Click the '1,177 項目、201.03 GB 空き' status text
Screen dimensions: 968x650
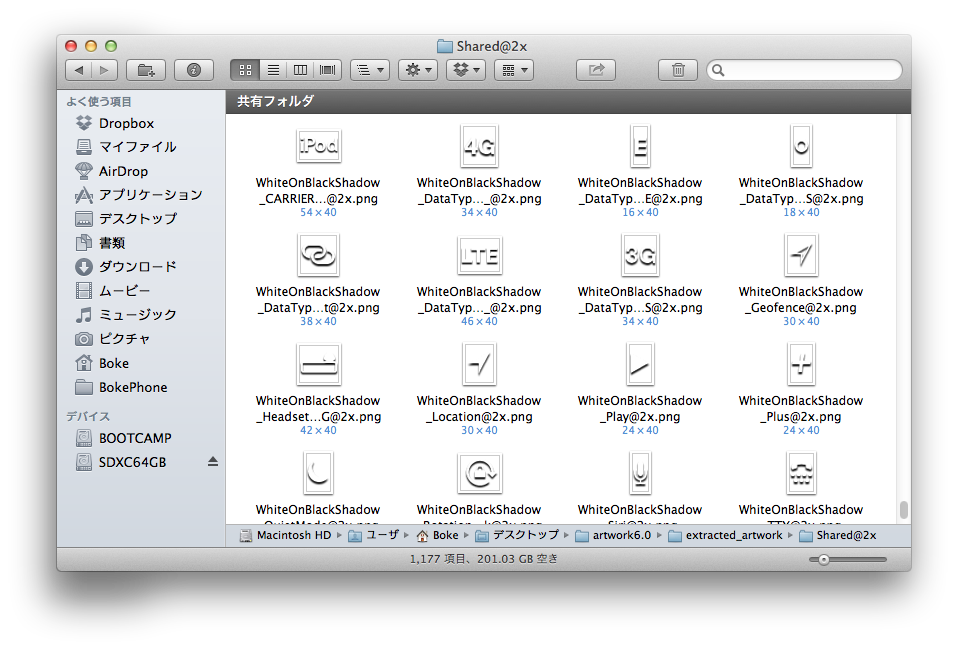(483, 559)
